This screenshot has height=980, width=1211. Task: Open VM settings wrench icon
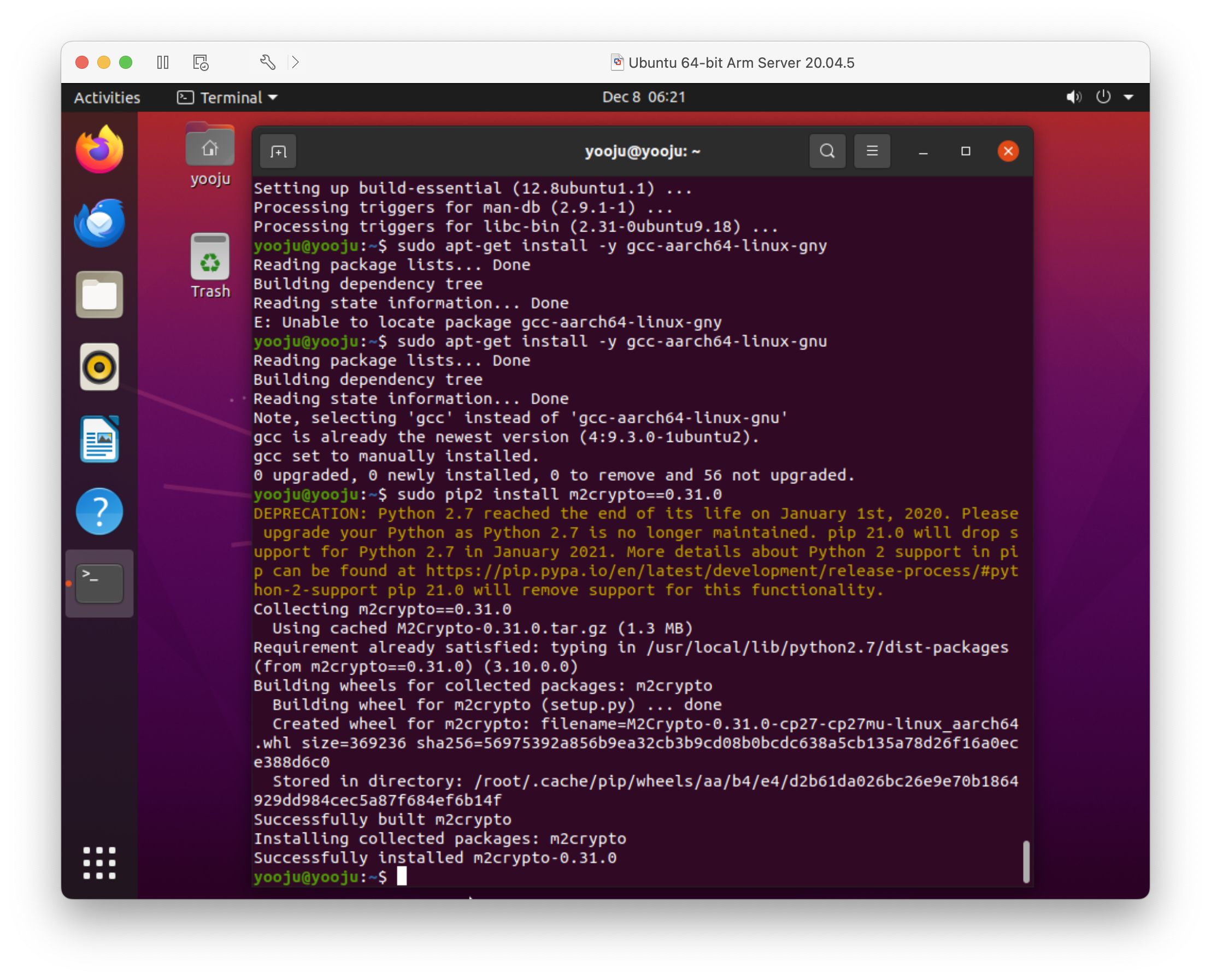coord(268,62)
